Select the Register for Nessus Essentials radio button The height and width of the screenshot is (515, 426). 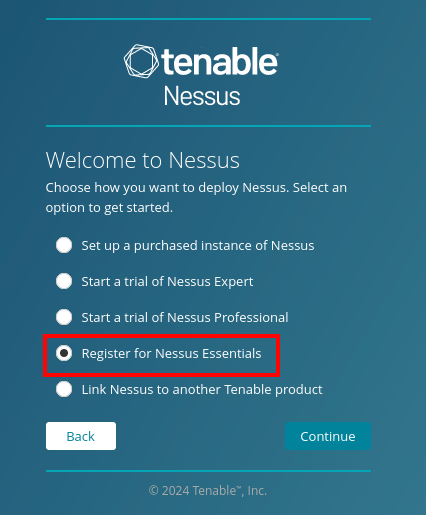pyautogui.click(x=64, y=353)
